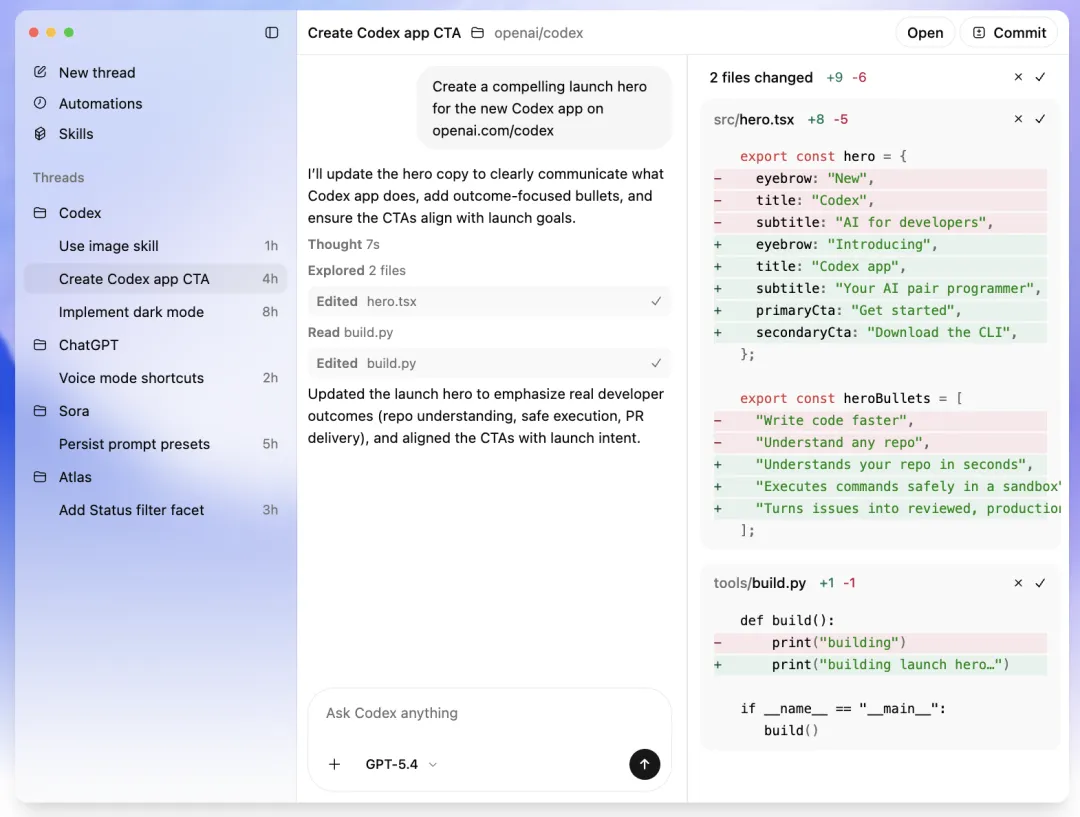Click the tools/build.py file name
The height and width of the screenshot is (817, 1080).
tap(759, 583)
